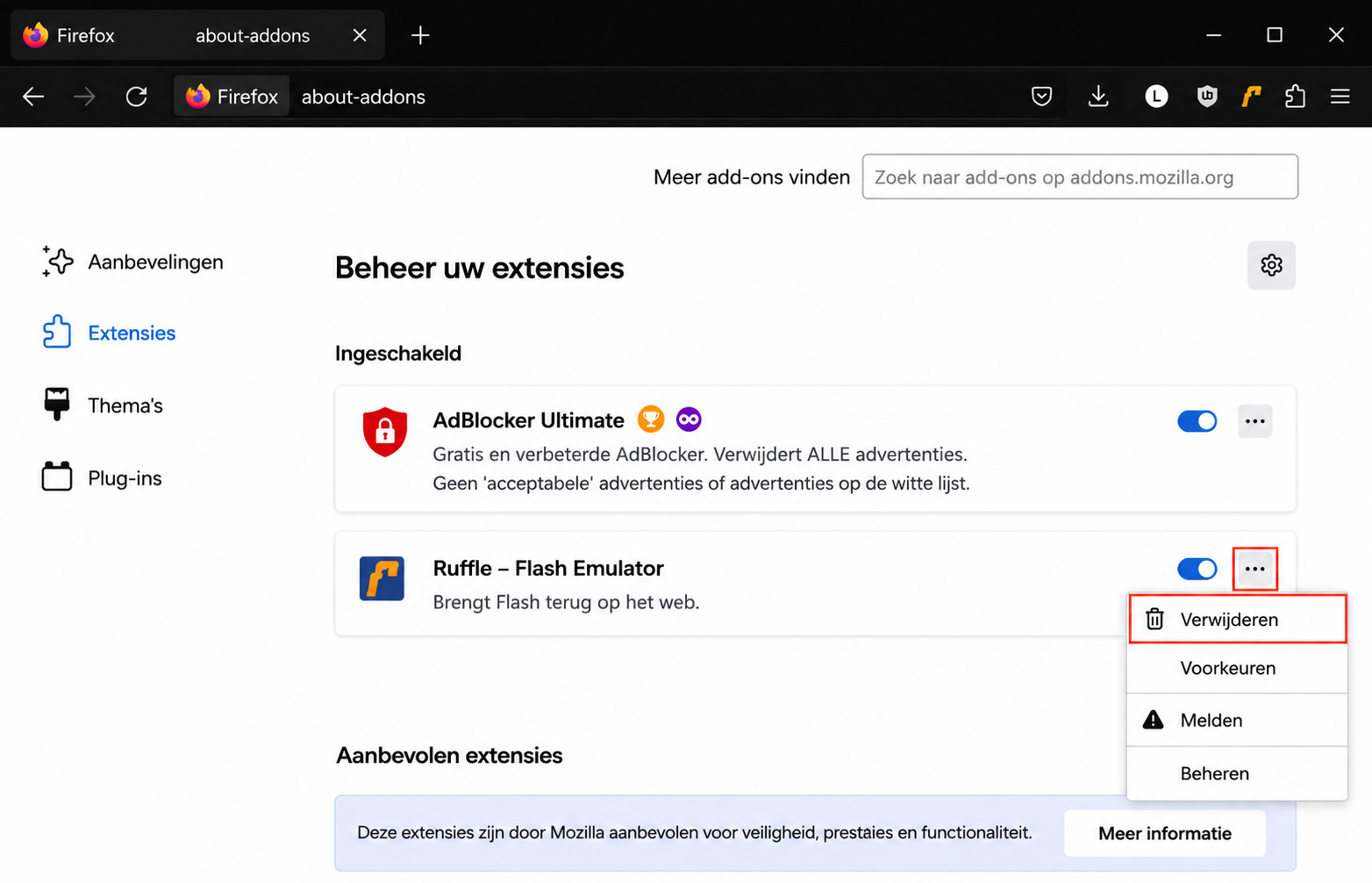
Task: Open the Plug-ins sidebar category
Action: pos(102,477)
